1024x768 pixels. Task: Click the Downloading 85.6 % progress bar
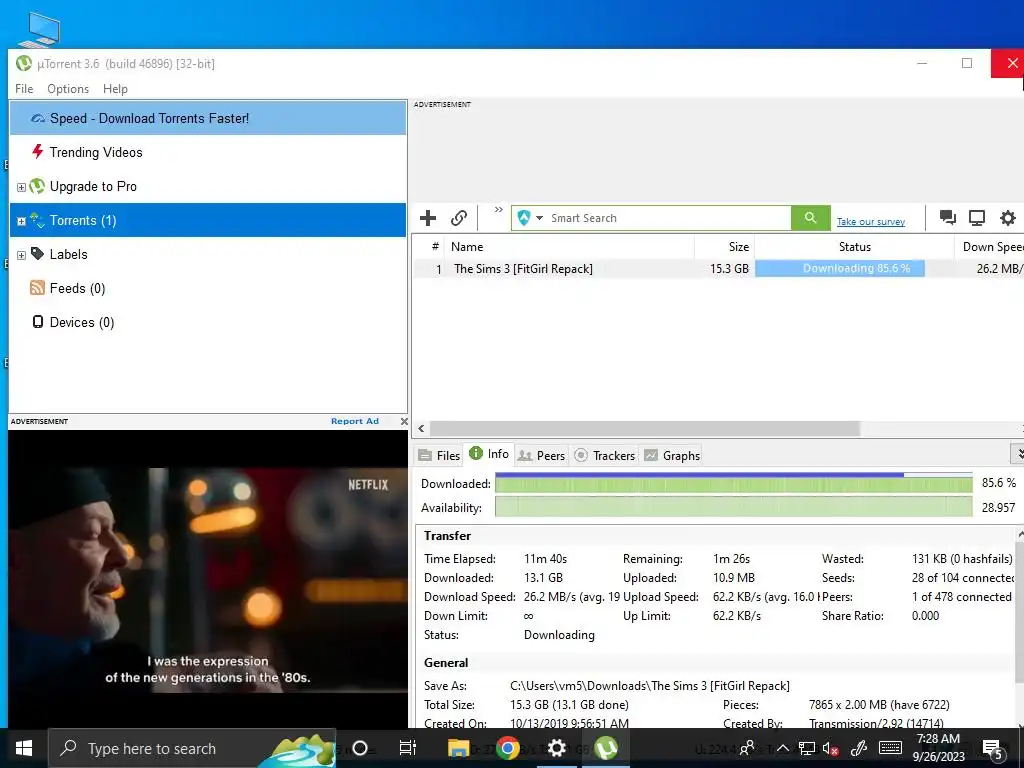pyautogui.click(x=840, y=268)
